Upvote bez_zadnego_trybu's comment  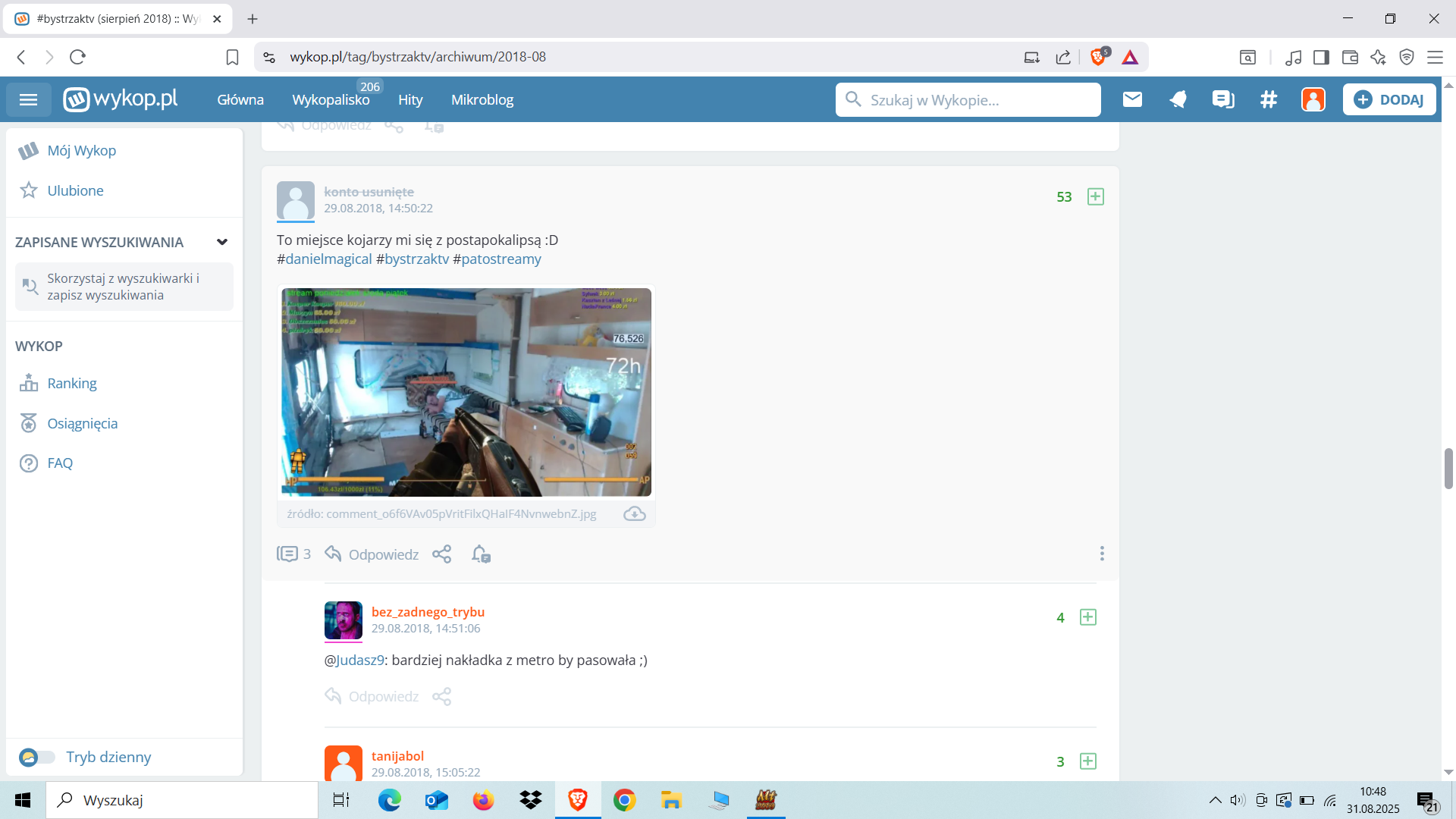pos(1087,617)
